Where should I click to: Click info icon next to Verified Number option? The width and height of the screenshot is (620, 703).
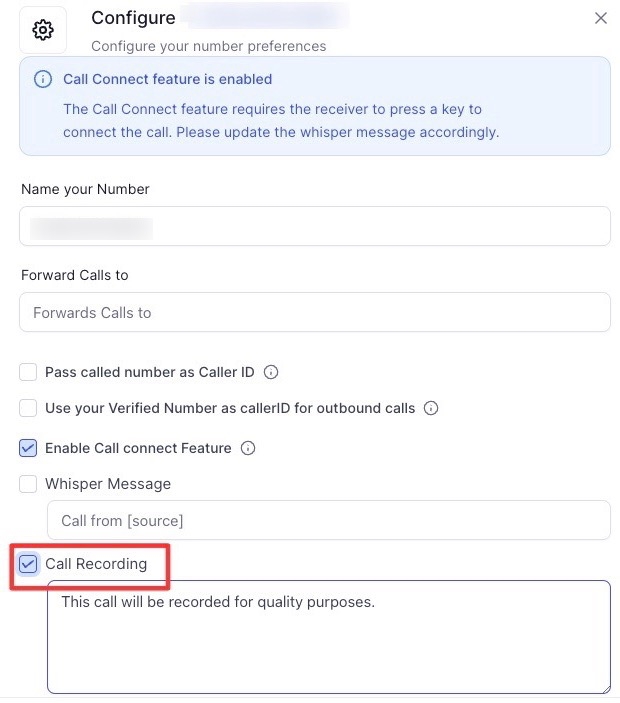[431, 408]
